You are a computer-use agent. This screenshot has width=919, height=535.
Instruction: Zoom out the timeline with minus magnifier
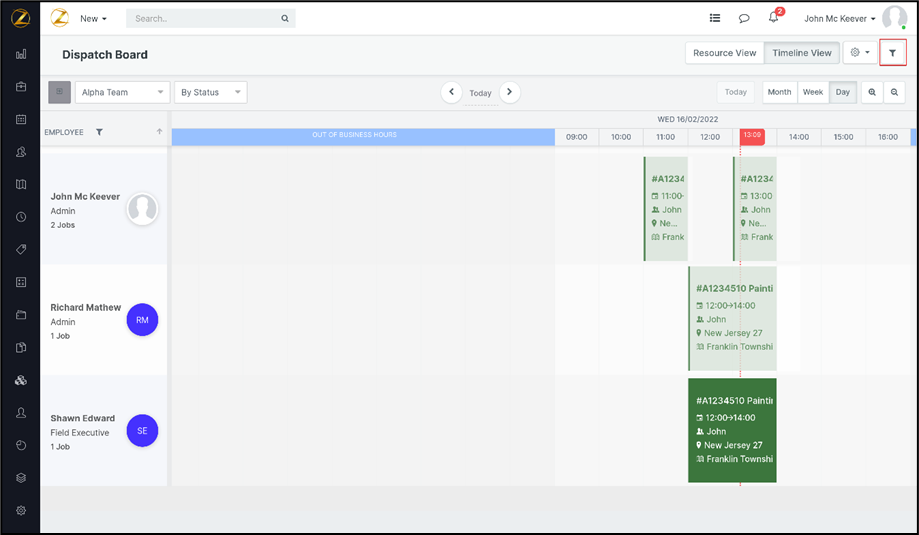tap(894, 92)
